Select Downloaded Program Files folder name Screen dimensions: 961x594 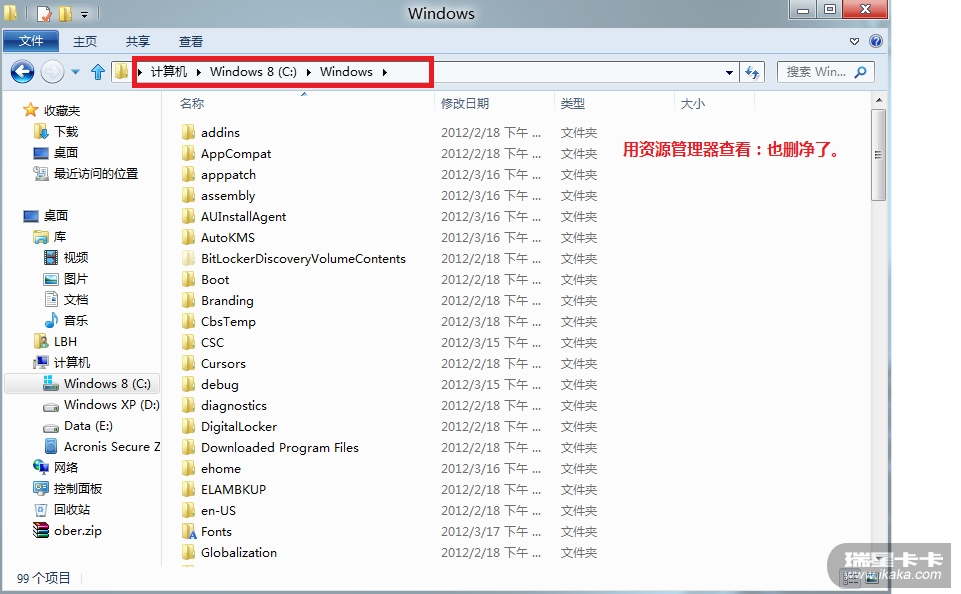[279, 447]
